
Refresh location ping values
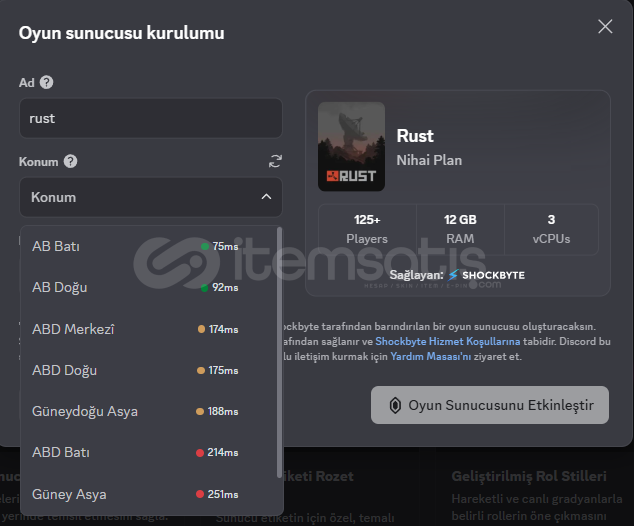point(275,161)
